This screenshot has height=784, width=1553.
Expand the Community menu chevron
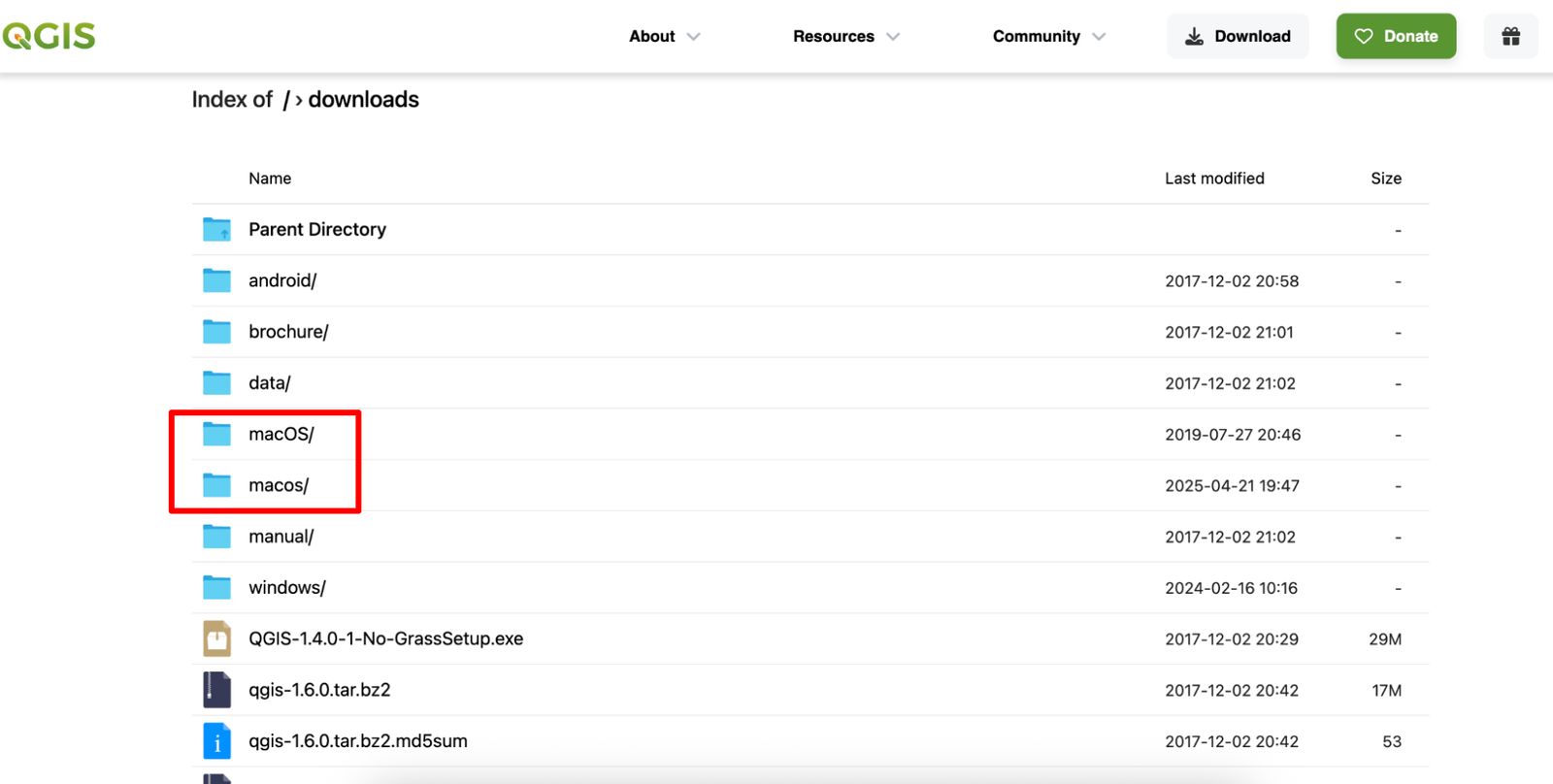[1099, 37]
